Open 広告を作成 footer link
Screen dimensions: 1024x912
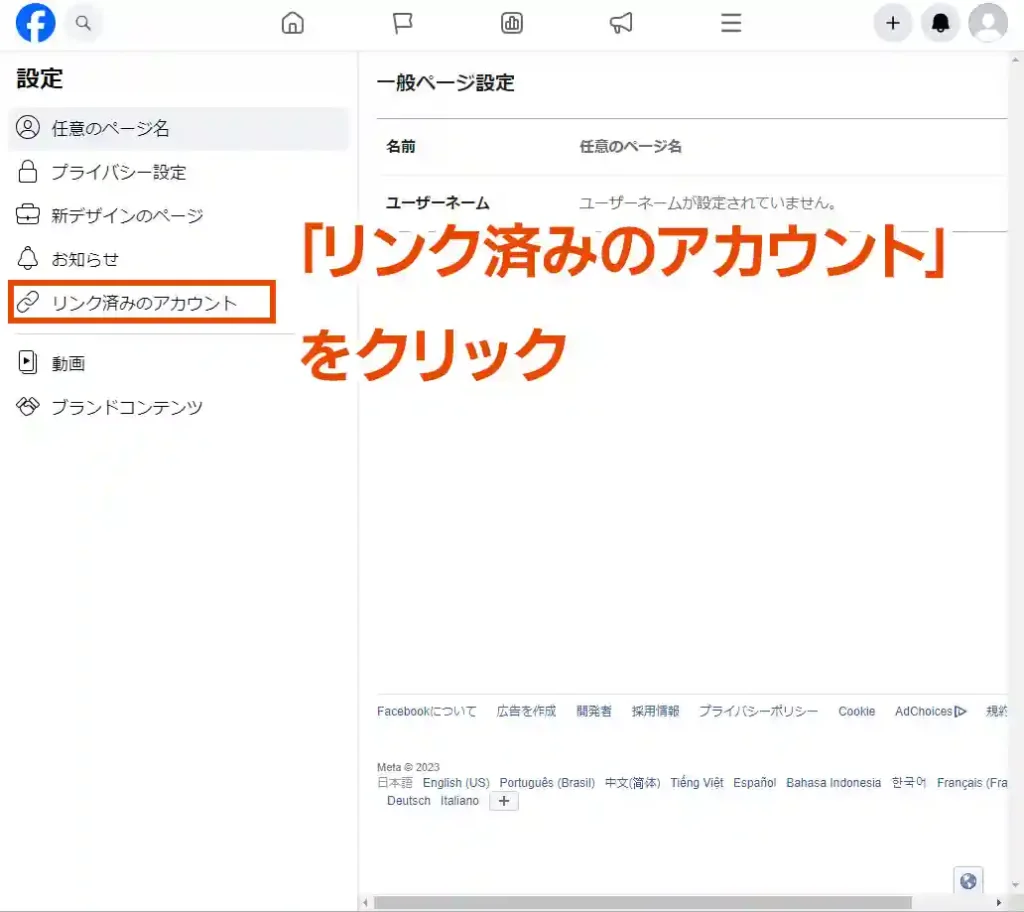(x=526, y=711)
